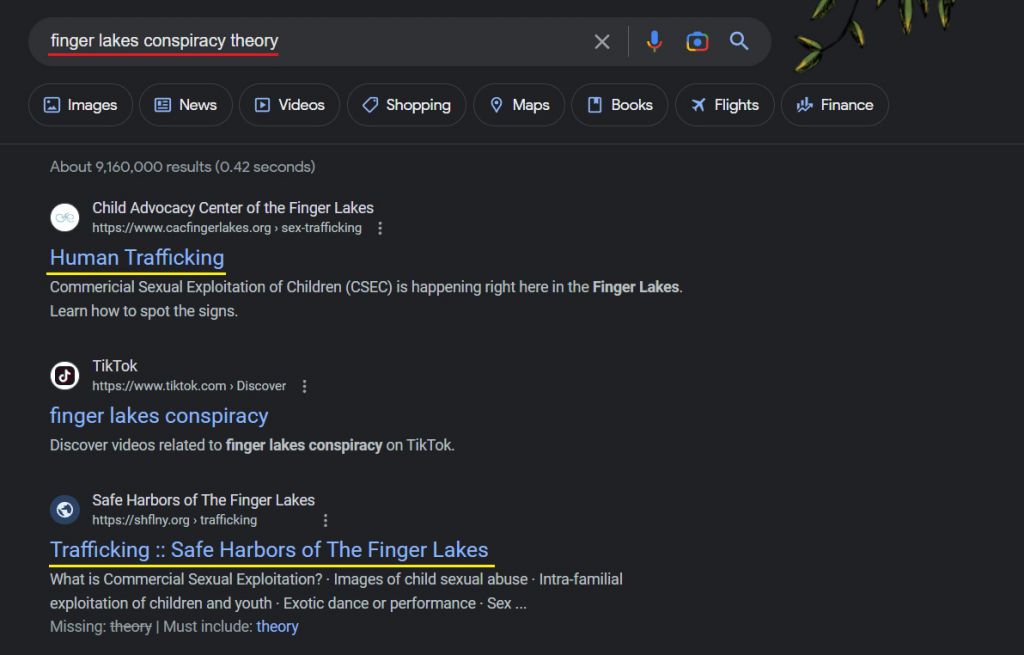Open the Flights filter chip
1024x655 pixels.
pos(725,105)
